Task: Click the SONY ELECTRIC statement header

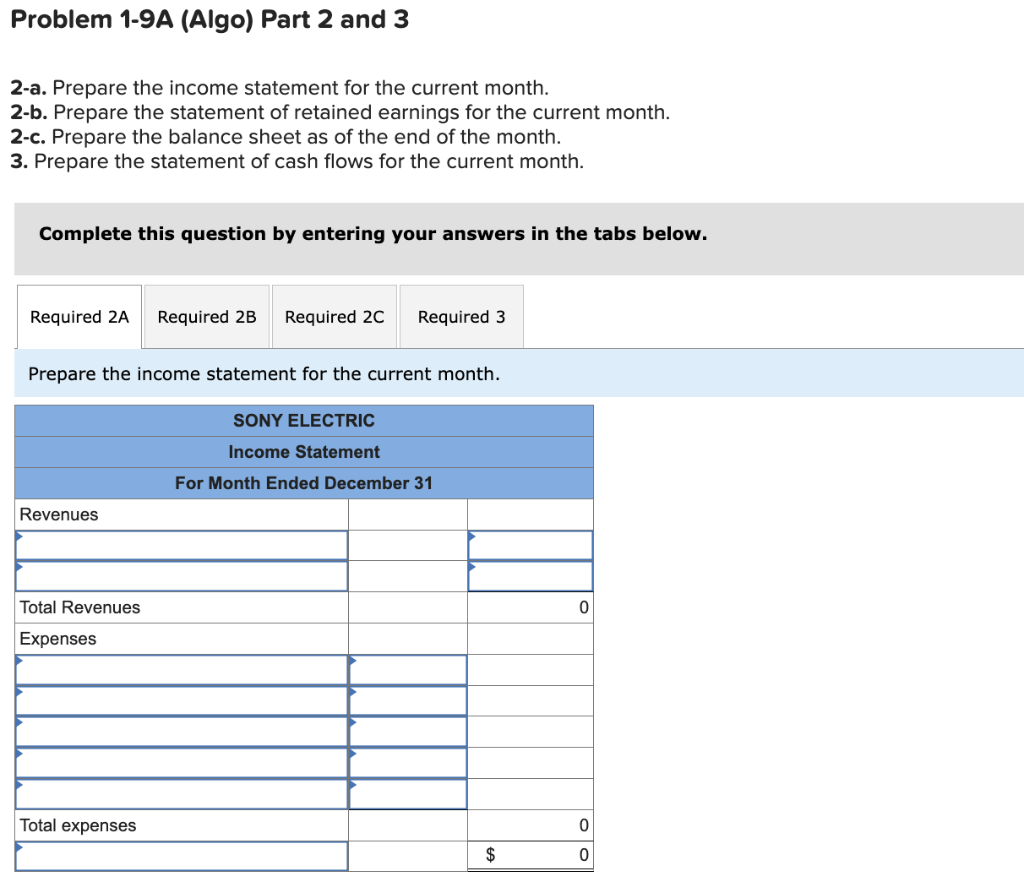Action: click(x=304, y=420)
